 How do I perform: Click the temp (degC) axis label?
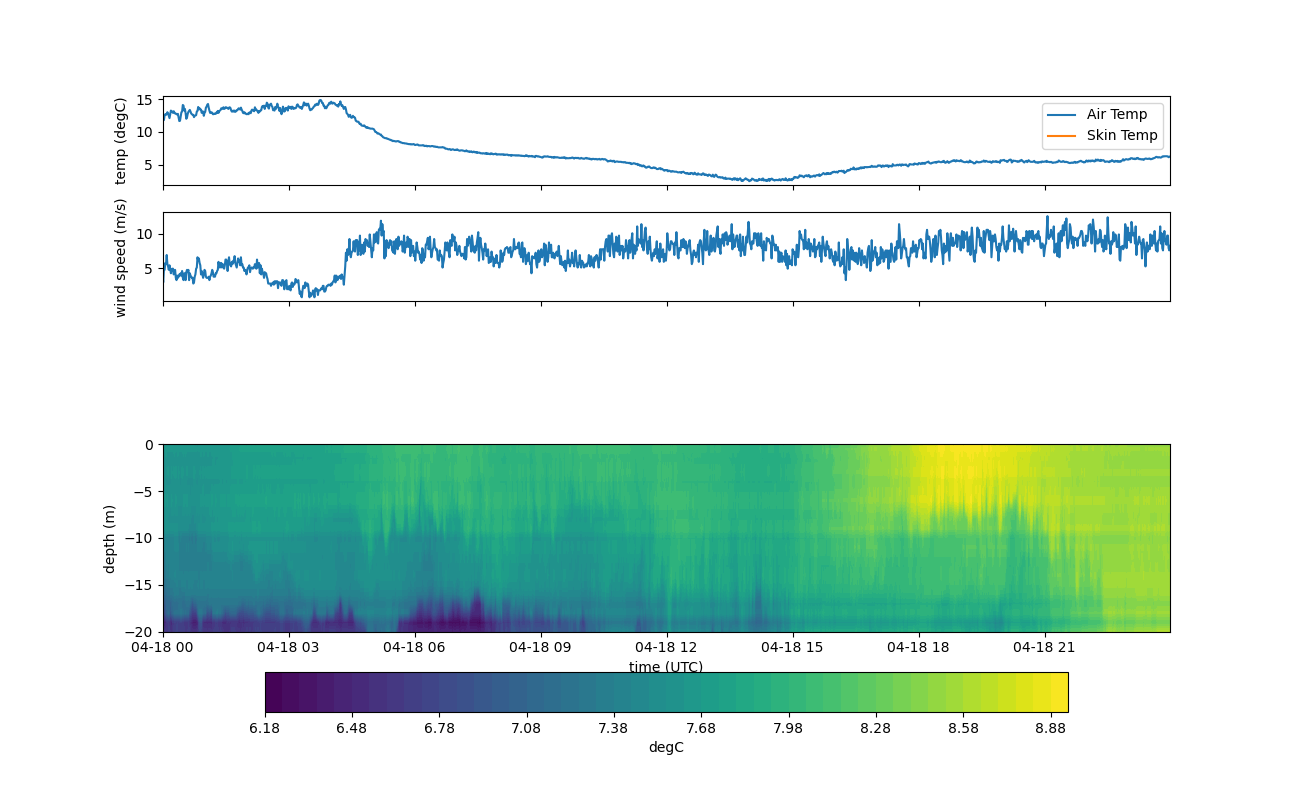tap(121, 141)
